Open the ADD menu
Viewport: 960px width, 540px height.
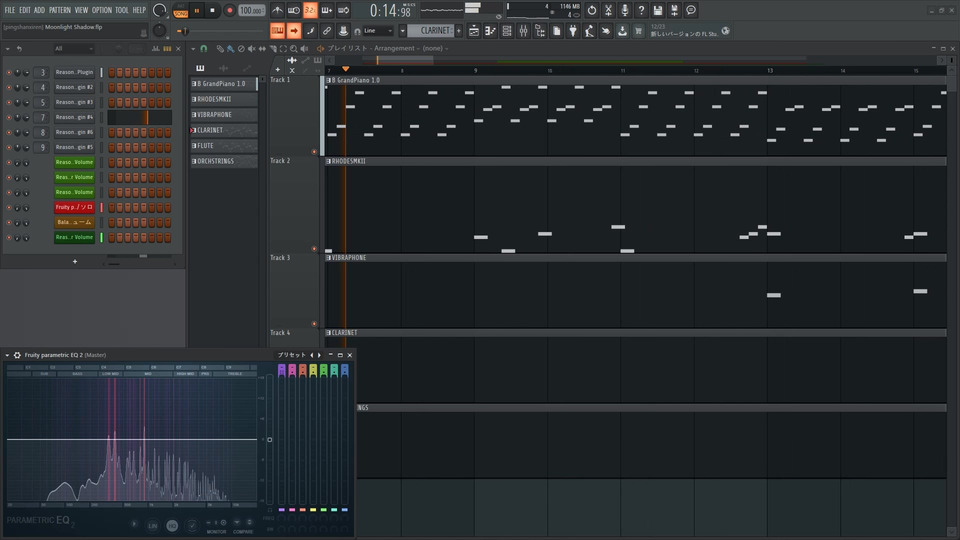click(39, 10)
